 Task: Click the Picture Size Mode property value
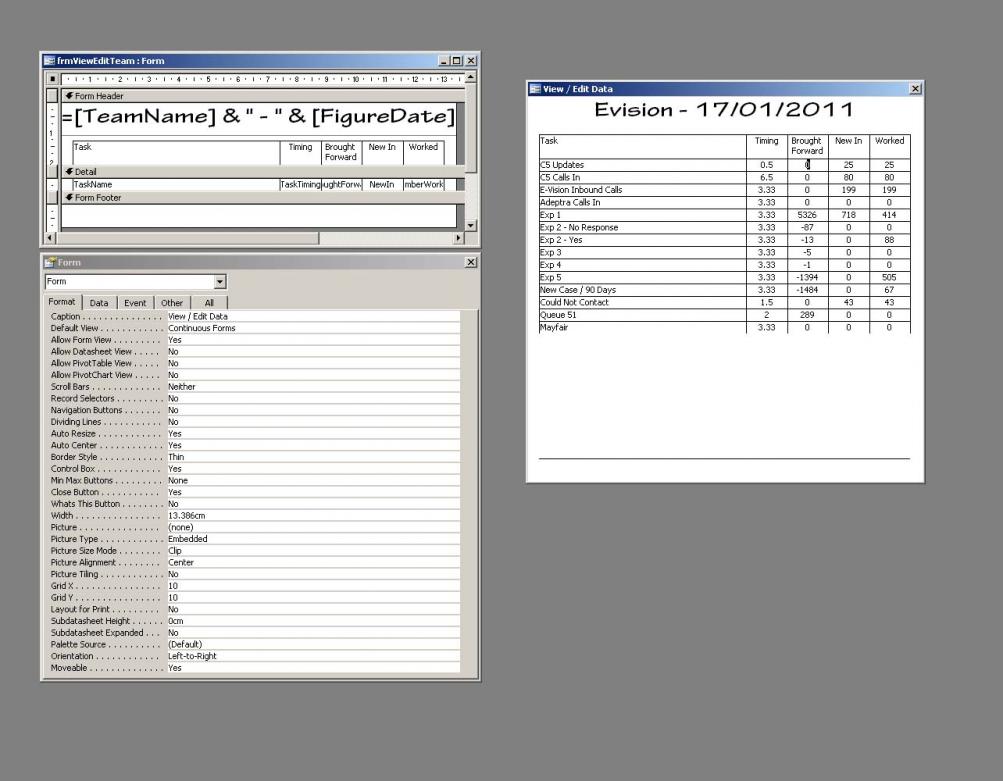click(x=313, y=551)
